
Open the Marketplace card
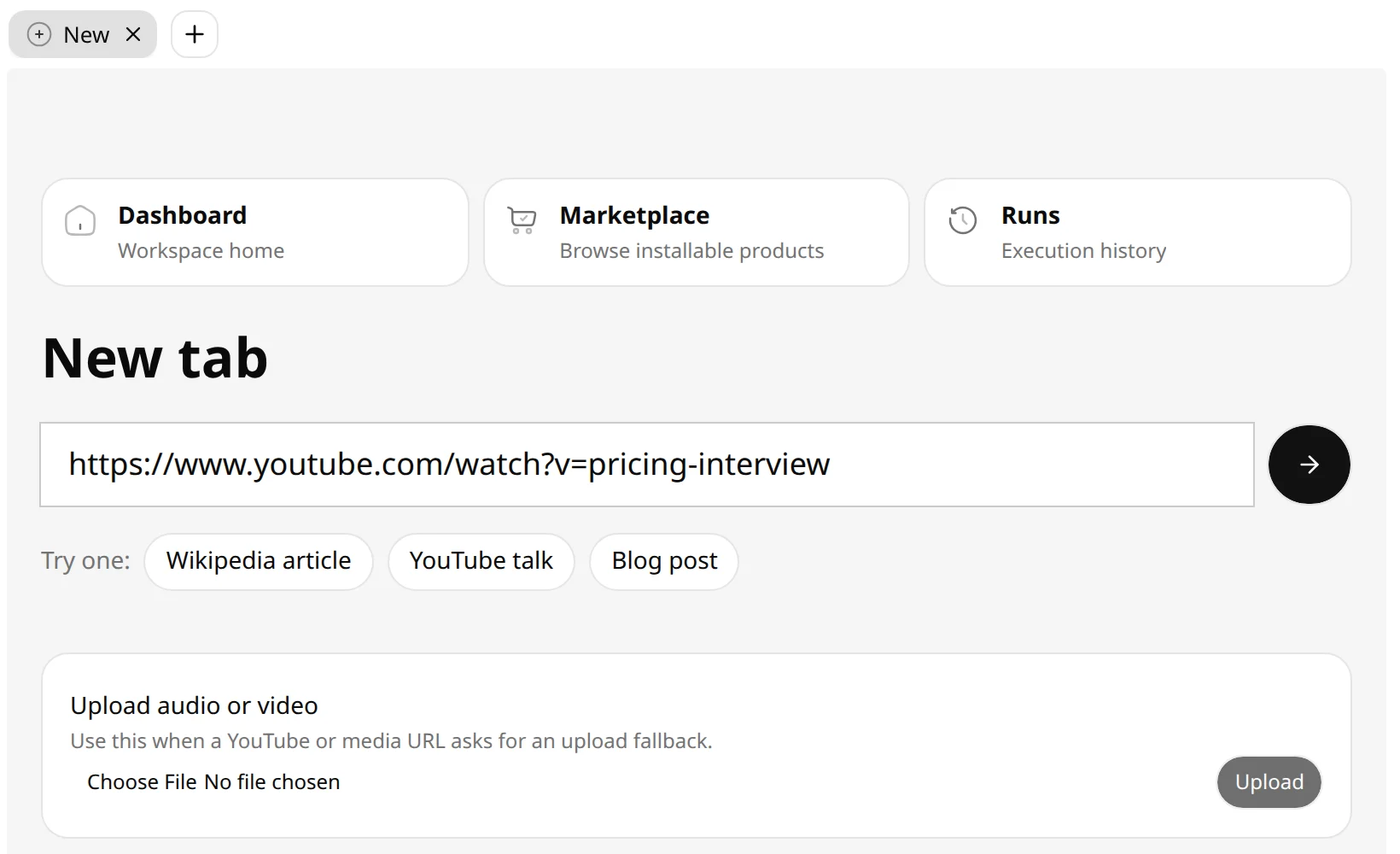point(697,232)
